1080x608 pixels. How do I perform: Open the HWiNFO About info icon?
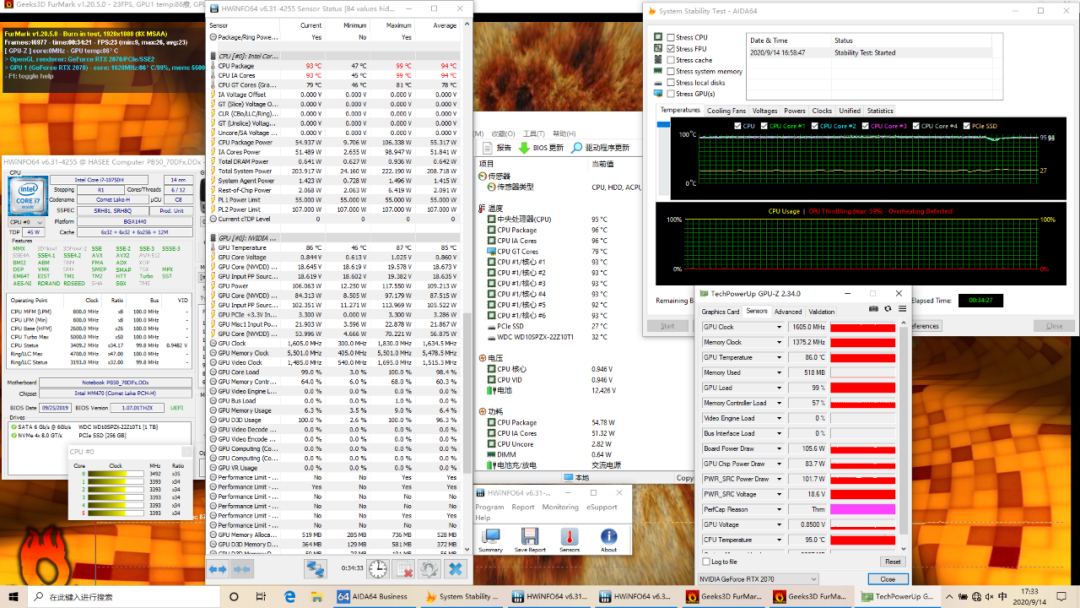click(608, 537)
